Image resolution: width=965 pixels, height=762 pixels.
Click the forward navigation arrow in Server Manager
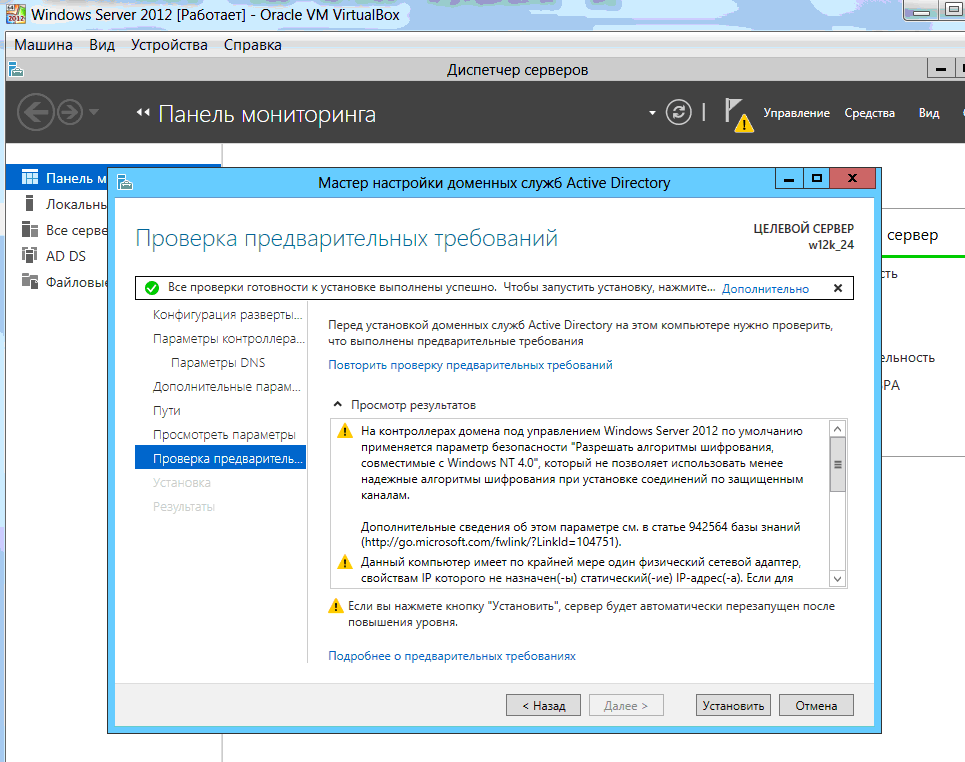70,112
